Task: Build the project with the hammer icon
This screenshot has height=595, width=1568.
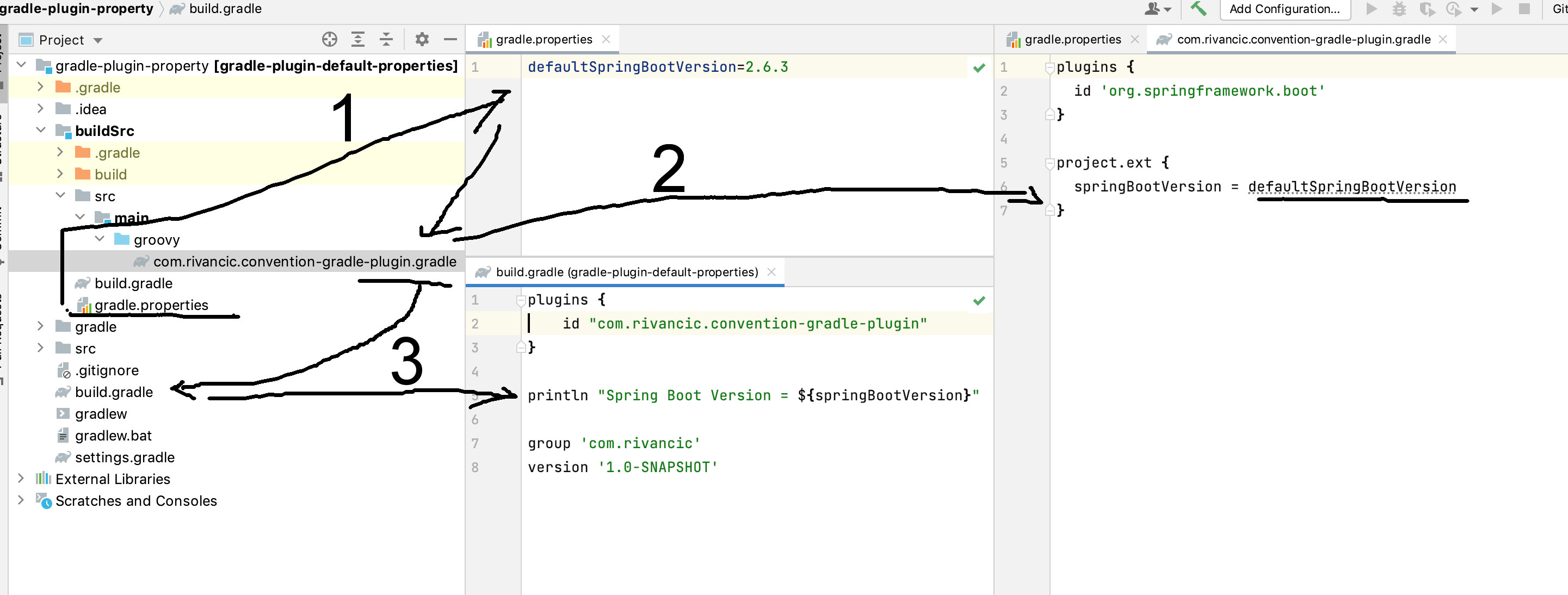Action: point(1198,9)
